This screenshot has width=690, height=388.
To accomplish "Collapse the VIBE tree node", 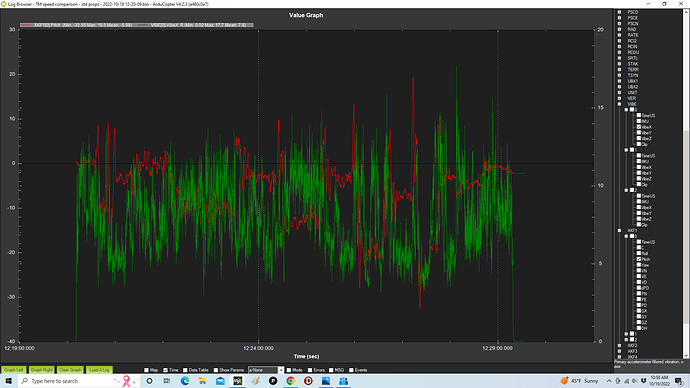I will point(620,104).
